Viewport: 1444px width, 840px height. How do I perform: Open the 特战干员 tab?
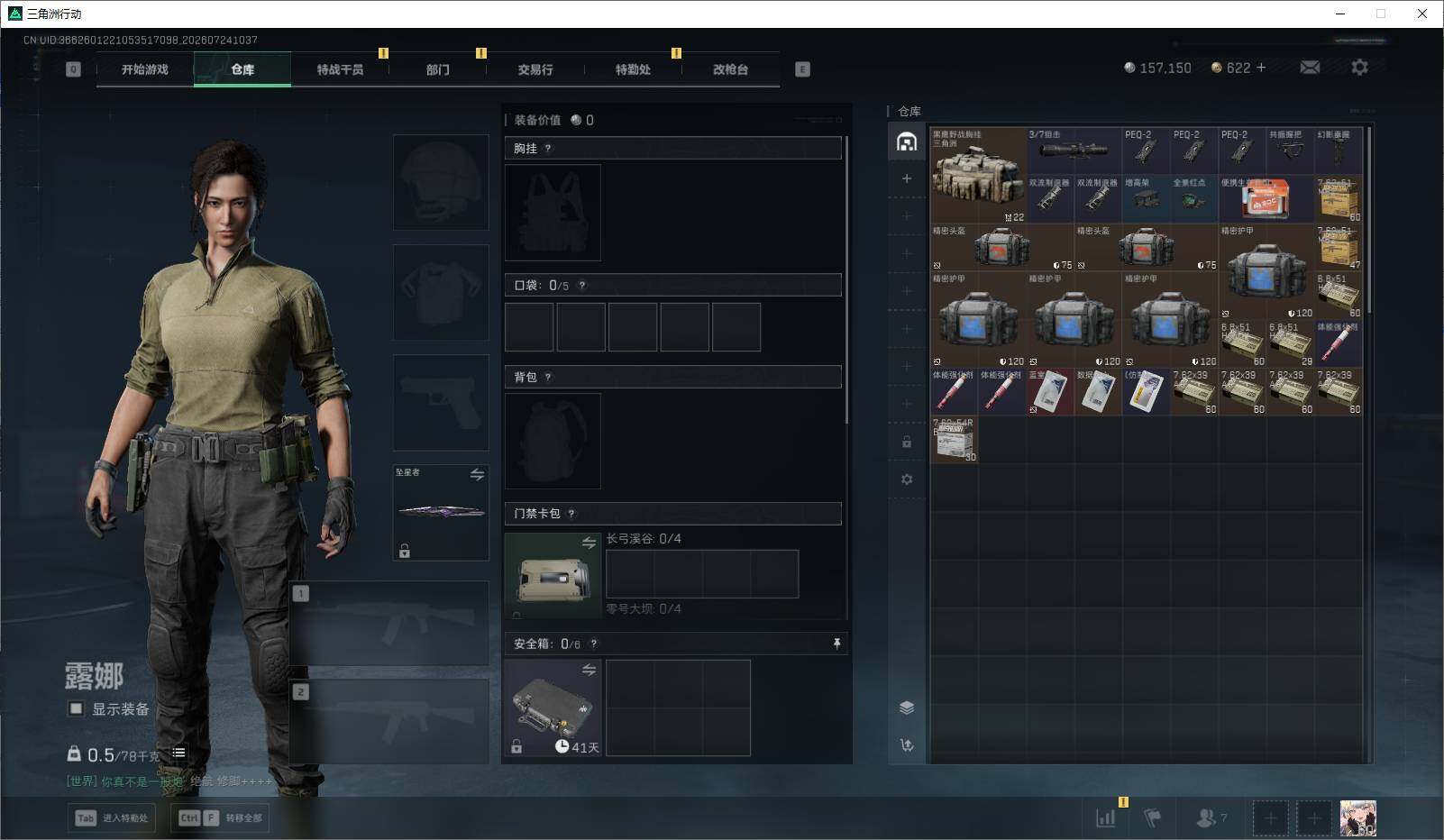click(x=340, y=69)
